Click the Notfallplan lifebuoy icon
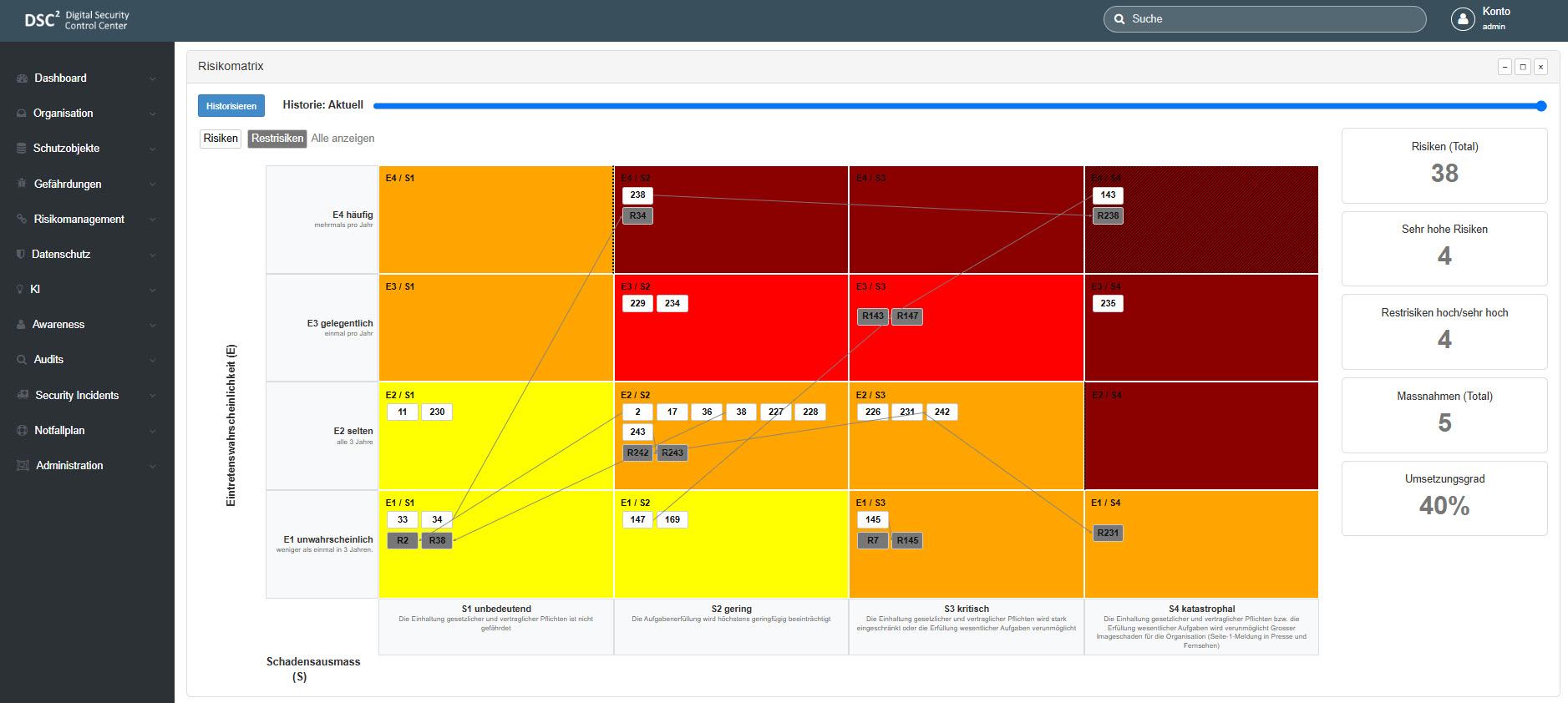 tap(22, 430)
